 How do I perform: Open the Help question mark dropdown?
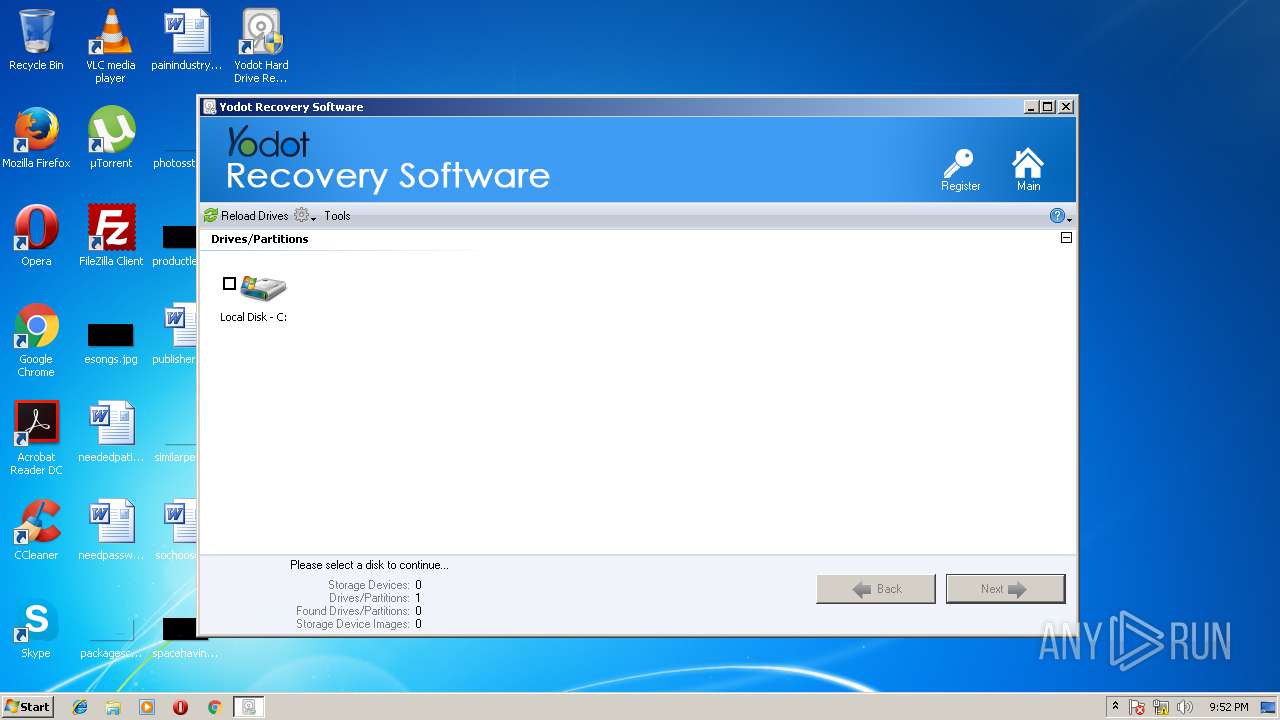[1060, 216]
